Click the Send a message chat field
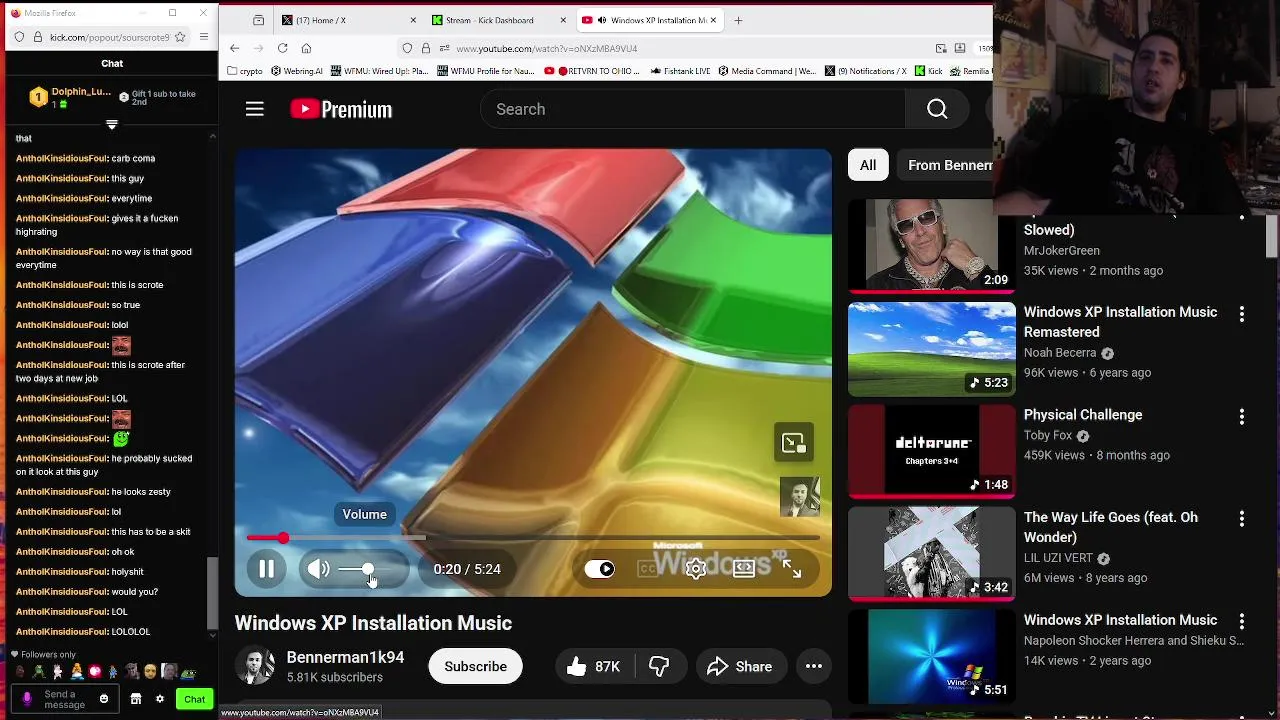 [x=66, y=699]
